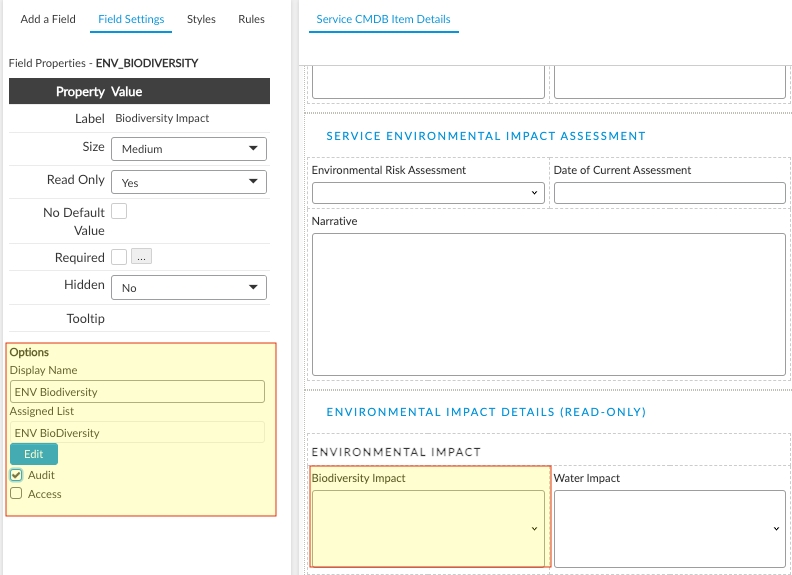Toggle the Audit checkbox

[16, 475]
